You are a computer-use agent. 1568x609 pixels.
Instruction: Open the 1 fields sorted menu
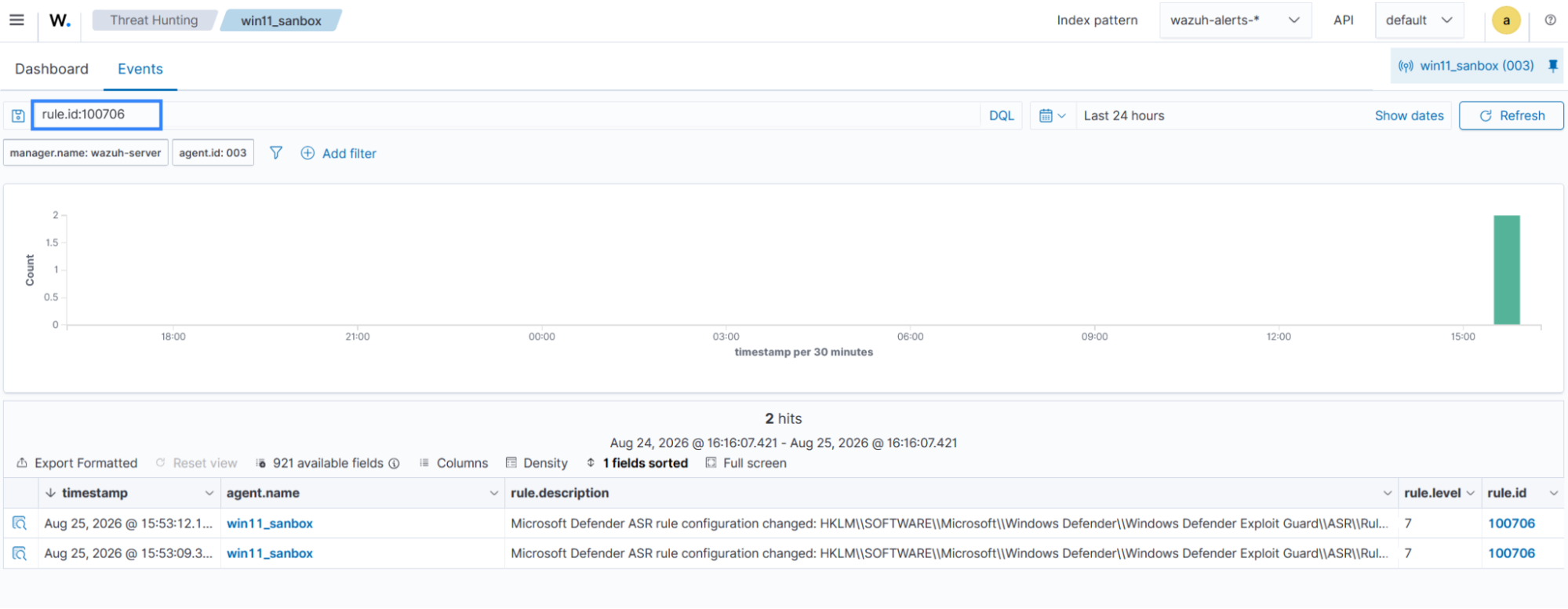(637, 463)
